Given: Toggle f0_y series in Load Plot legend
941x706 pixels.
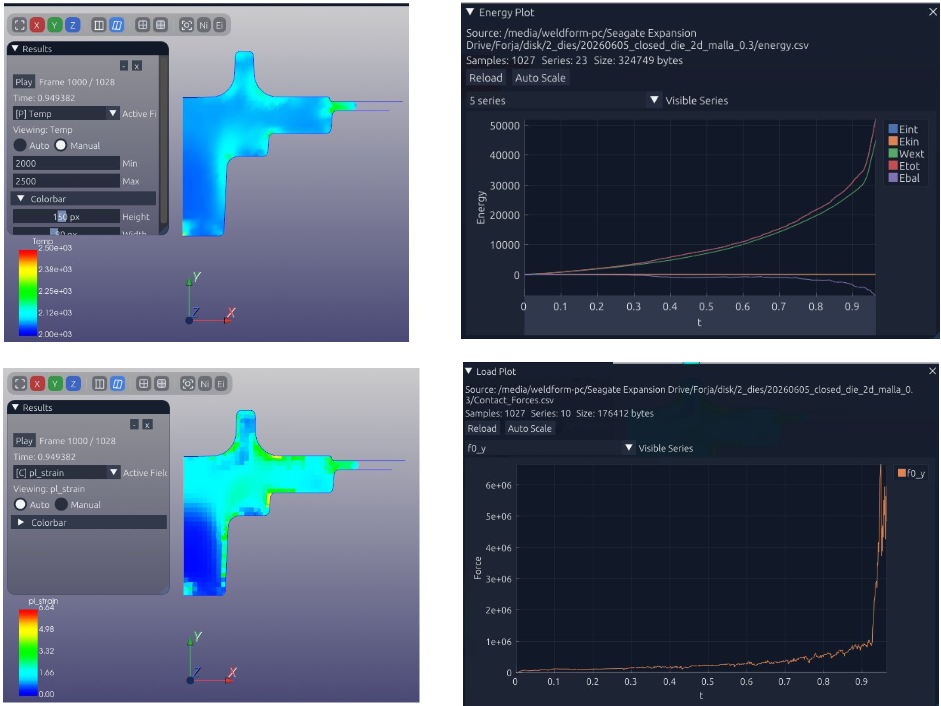Looking at the screenshot, I should coord(911,473).
